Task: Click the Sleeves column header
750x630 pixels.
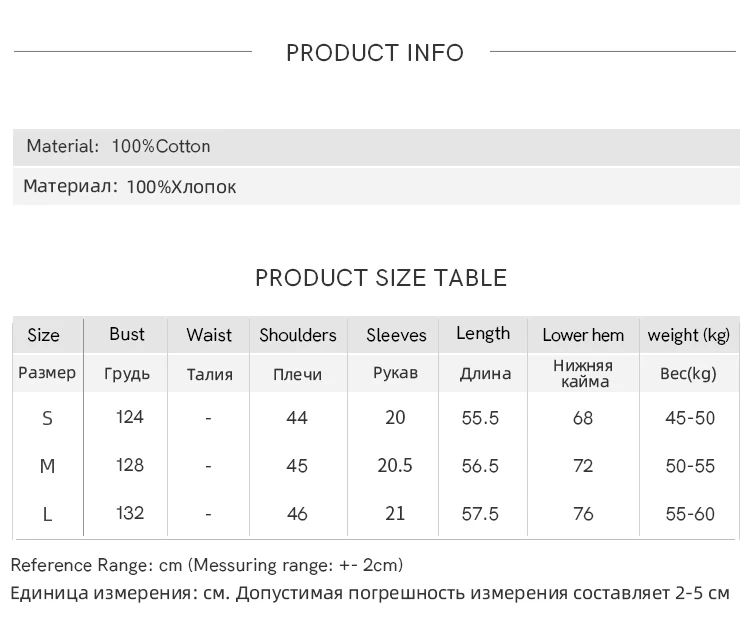Action: (x=396, y=335)
